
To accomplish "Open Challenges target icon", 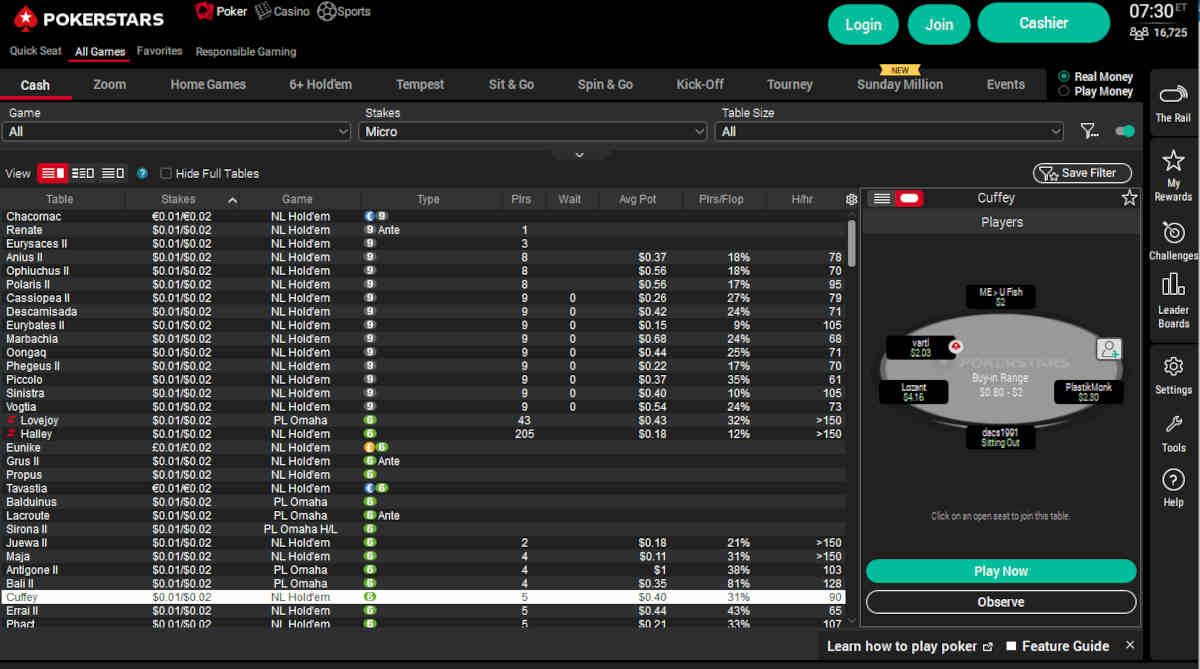I will pyautogui.click(x=1173, y=233).
